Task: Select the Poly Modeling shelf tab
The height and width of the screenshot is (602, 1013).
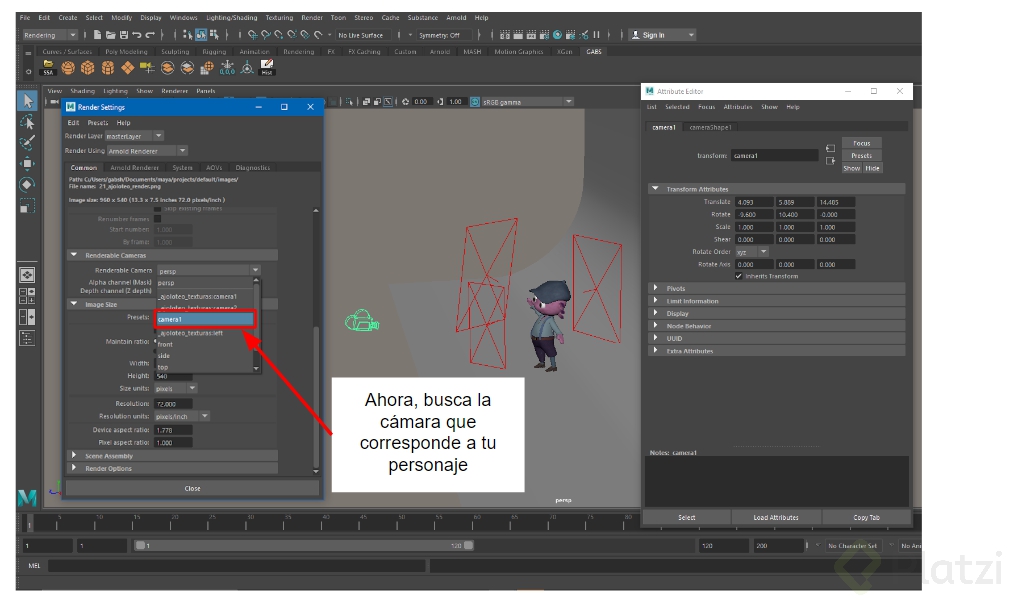Action: (126, 52)
